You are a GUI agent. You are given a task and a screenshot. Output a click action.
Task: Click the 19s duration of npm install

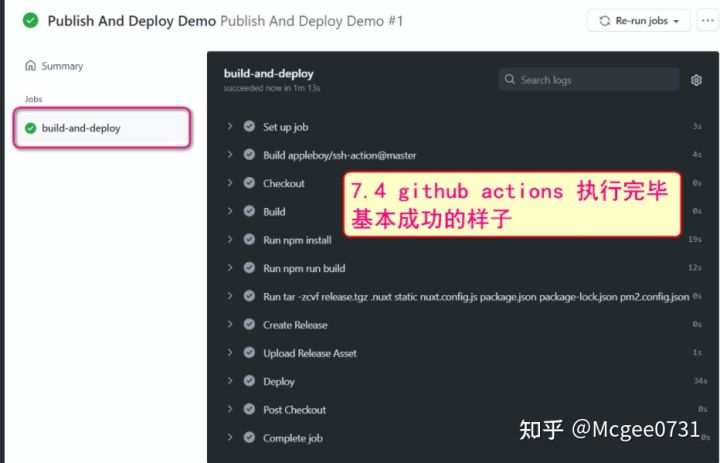[x=695, y=239]
